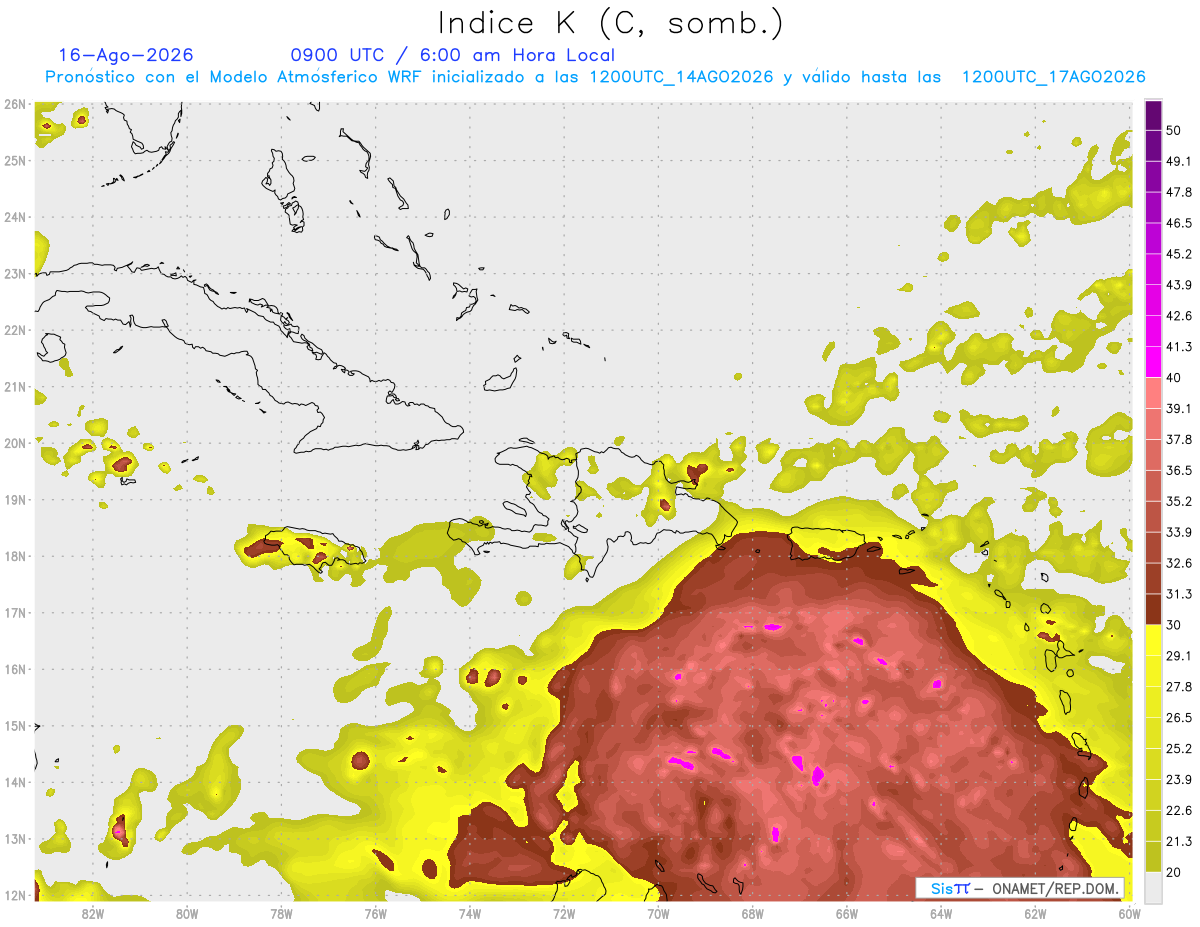Select the '49.1' color scale value
Screen dimensions: 1200x927
coord(1178,162)
